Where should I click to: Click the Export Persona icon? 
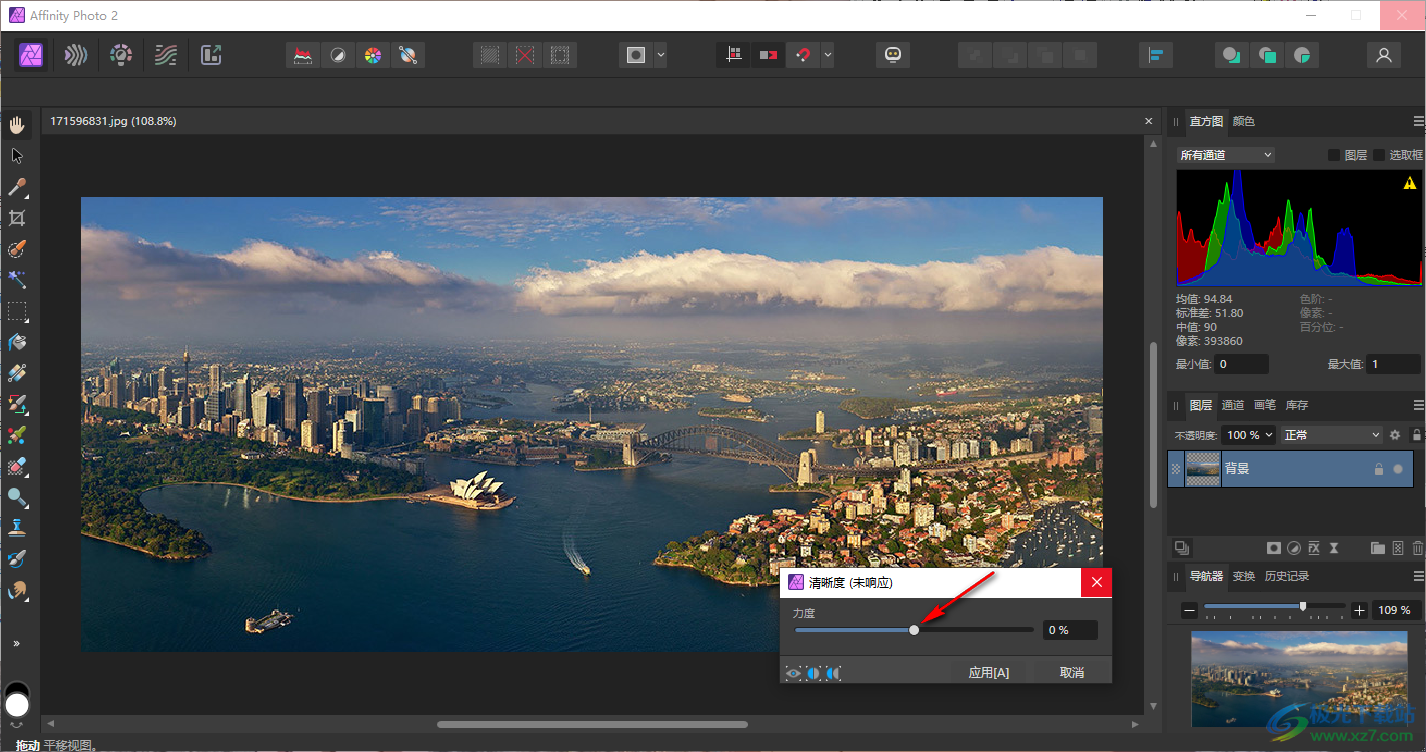[211, 55]
